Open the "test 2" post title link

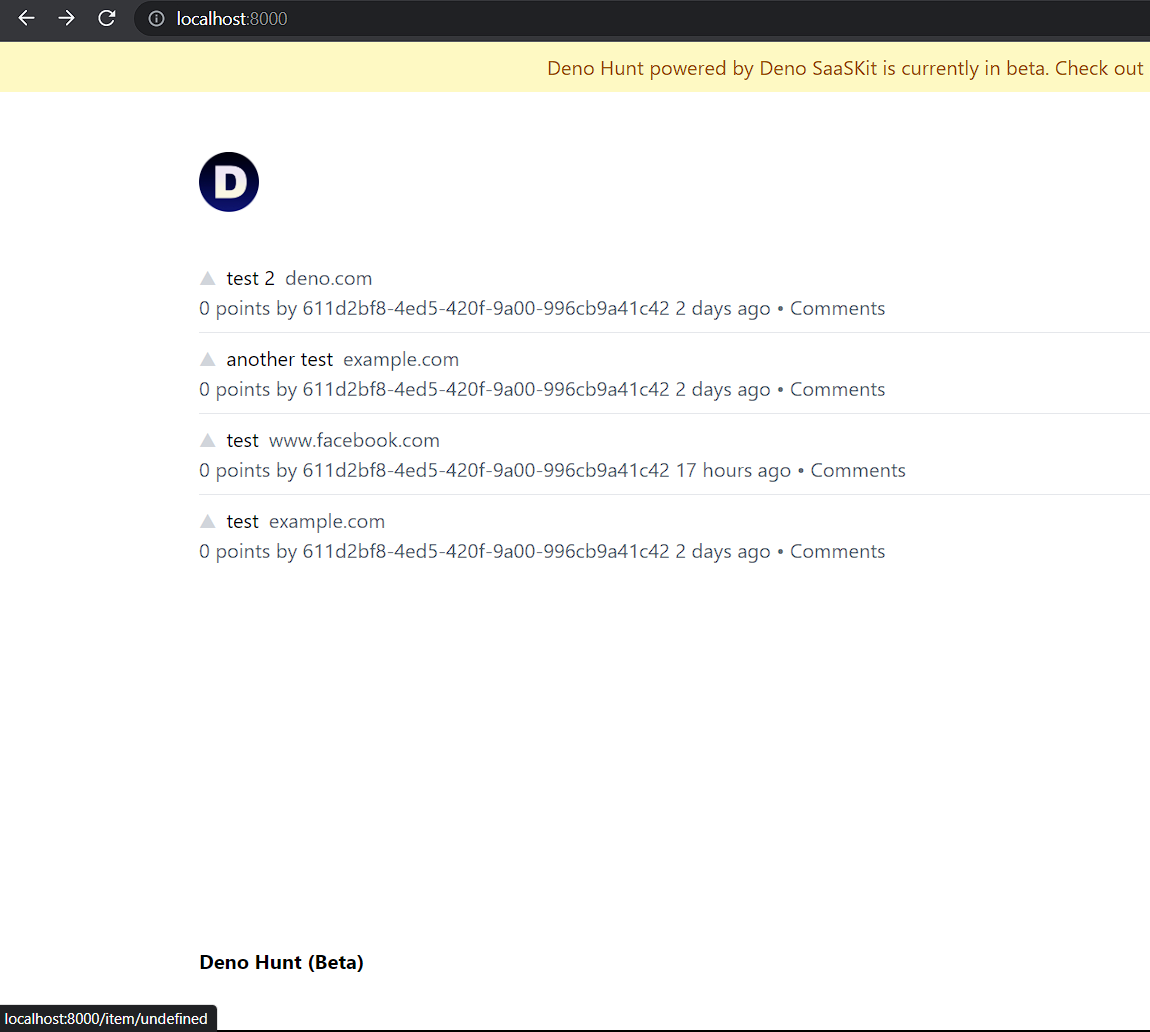click(x=249, y=277)
